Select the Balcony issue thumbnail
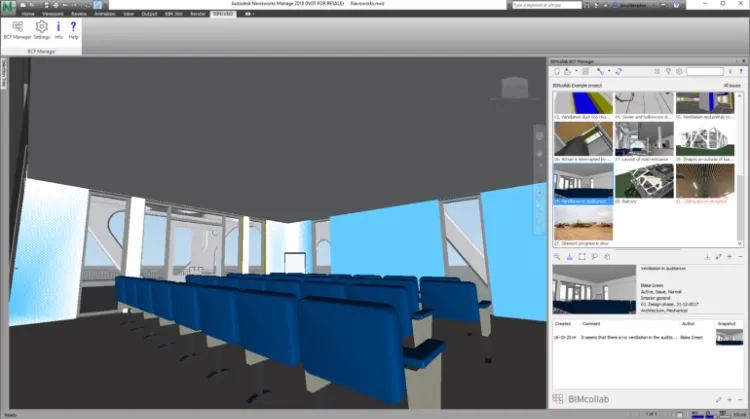 pyautogui.click(x=643, y=182)
